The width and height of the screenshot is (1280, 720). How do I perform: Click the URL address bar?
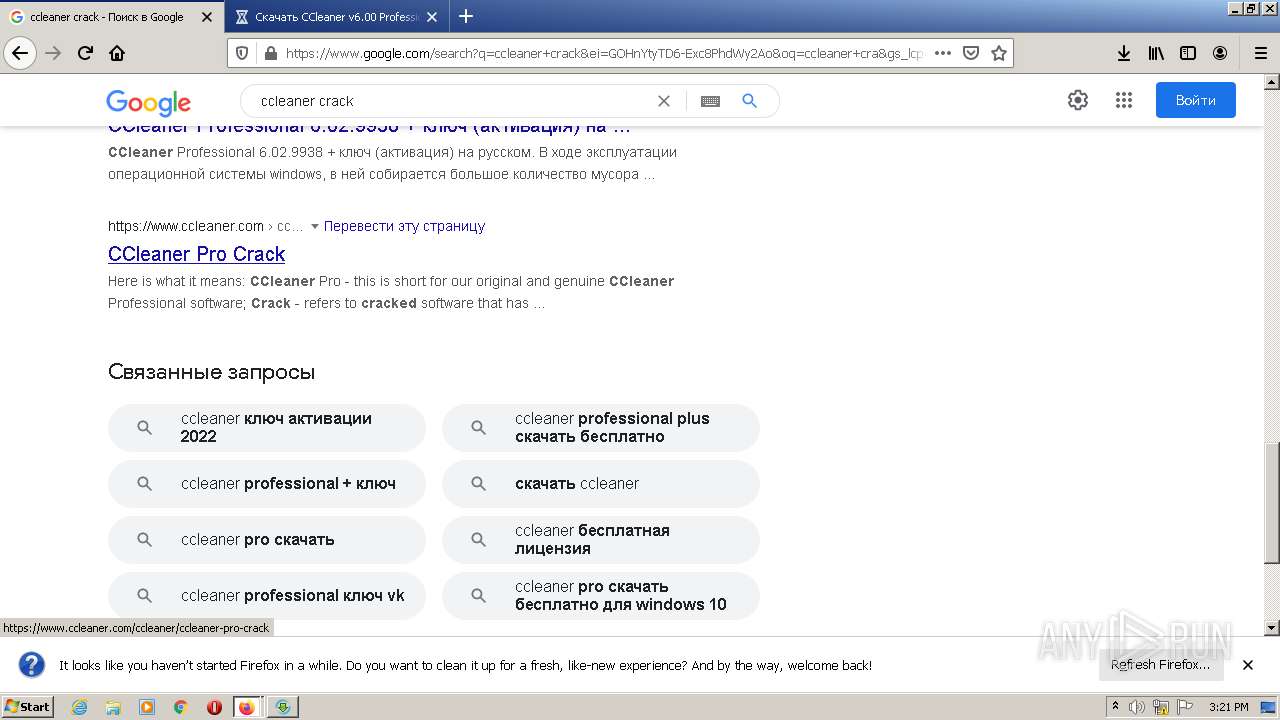(604, 53)
